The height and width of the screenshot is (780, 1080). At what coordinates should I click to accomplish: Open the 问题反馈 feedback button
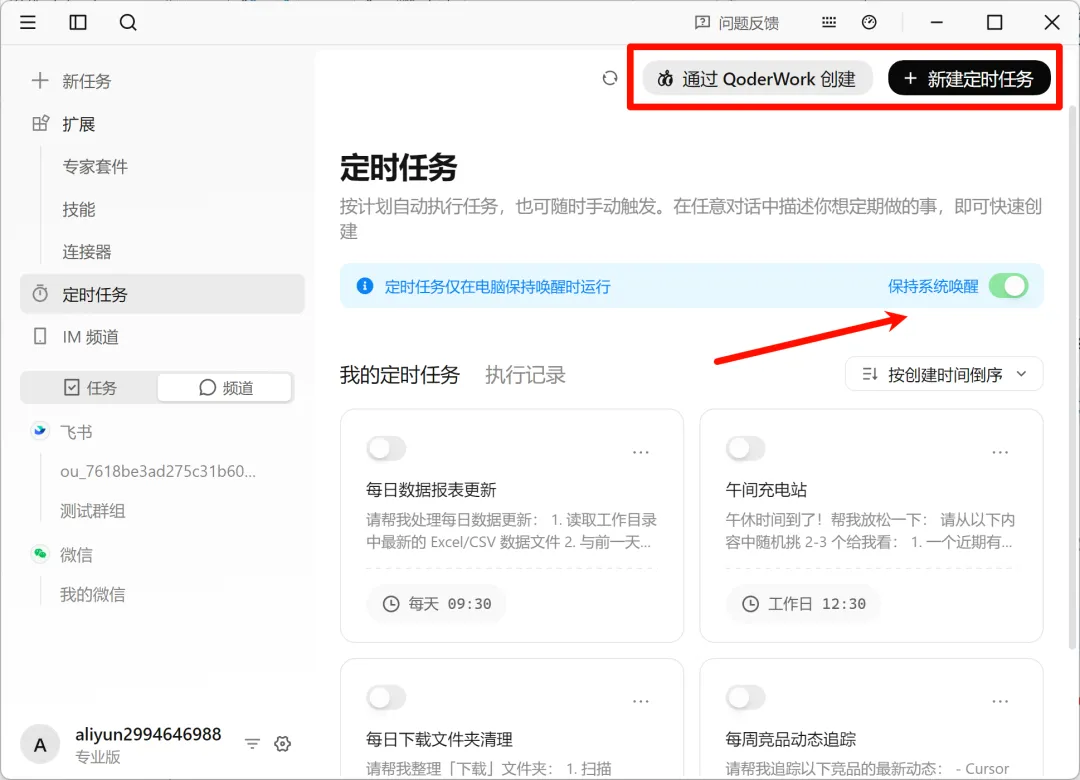(x=736, y=23)
